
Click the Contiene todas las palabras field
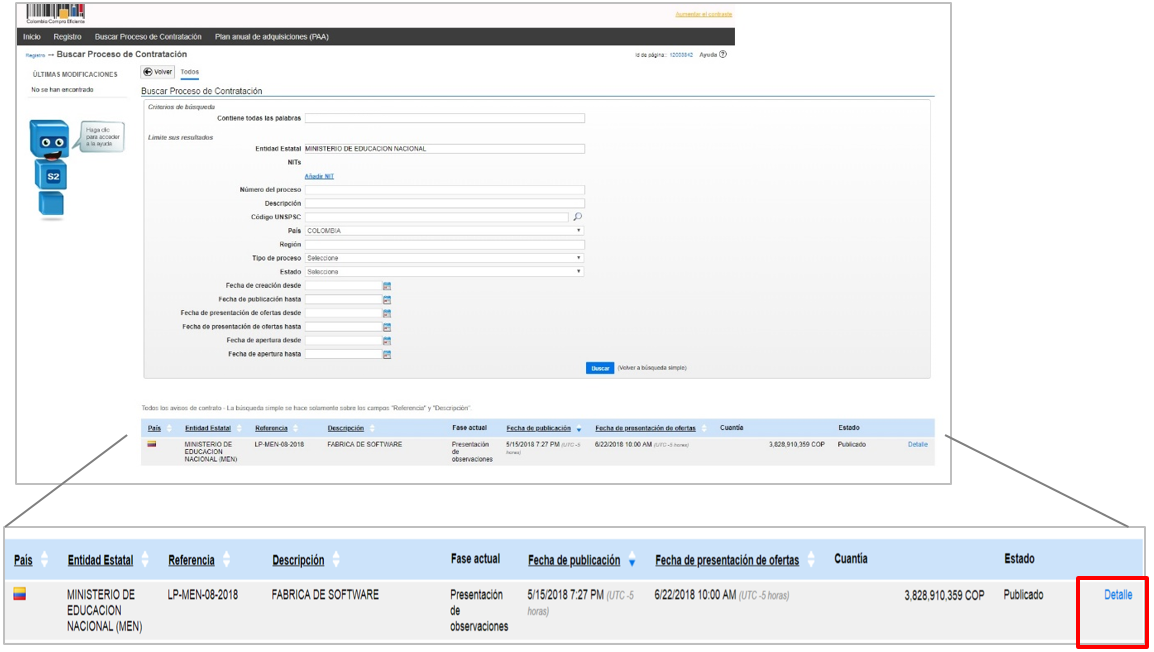pyautogui.click(x=445, y=118)
